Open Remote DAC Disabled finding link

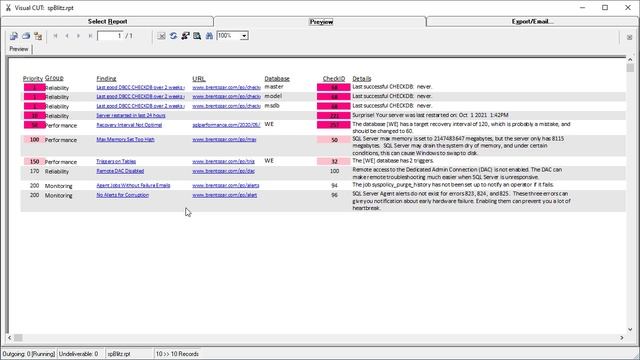pos(120,171)
